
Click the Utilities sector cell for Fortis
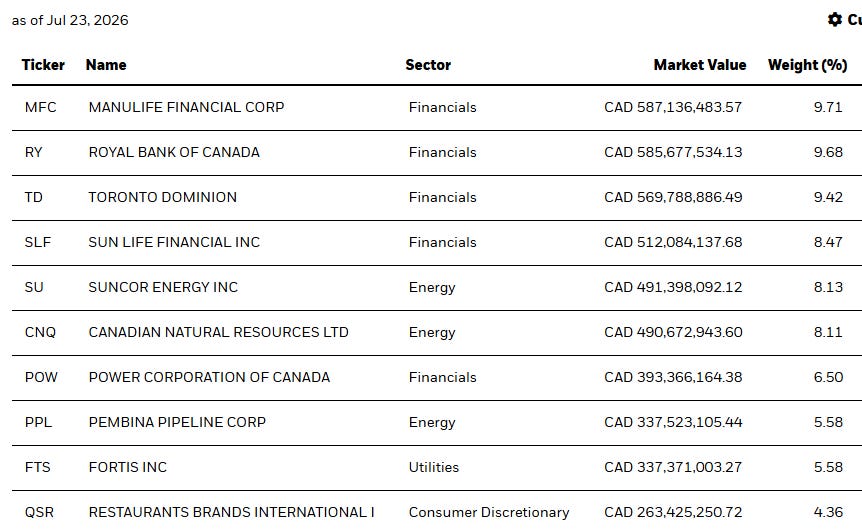(x=434, y=468)
